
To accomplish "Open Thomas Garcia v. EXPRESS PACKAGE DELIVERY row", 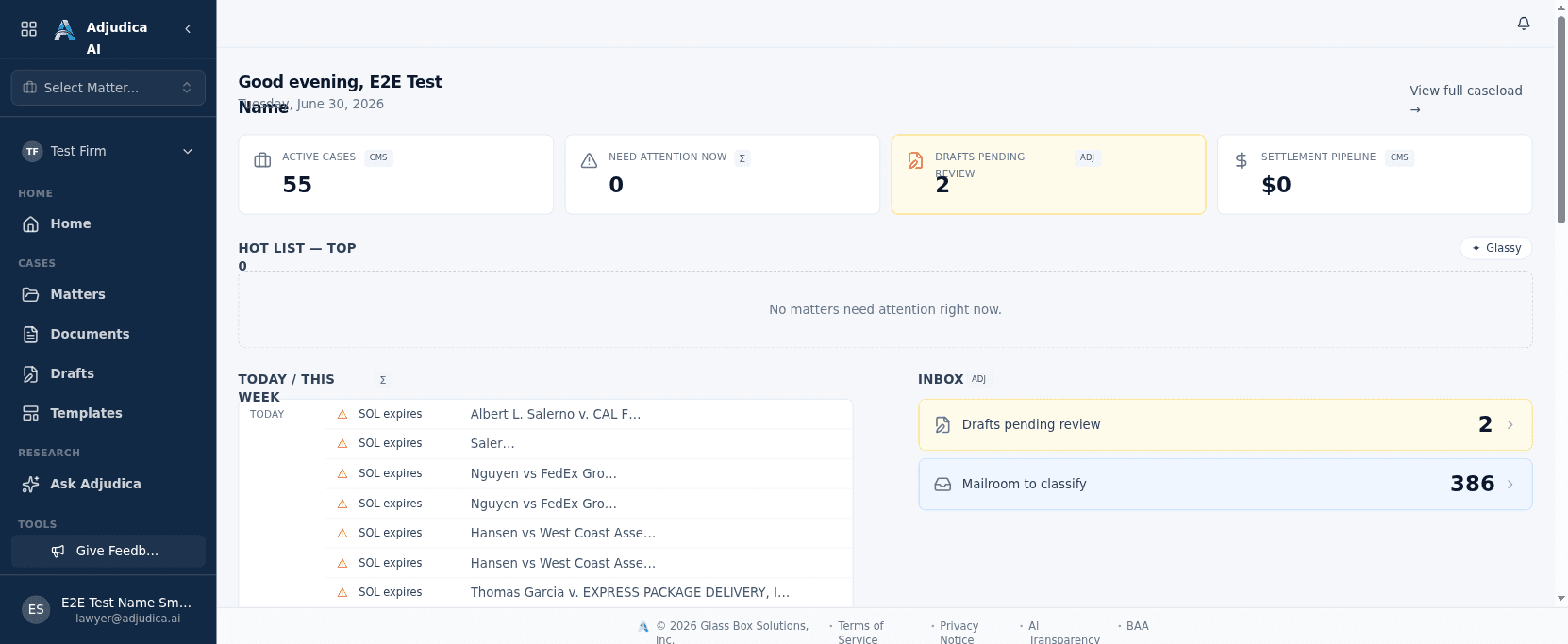I will pyautogui.click(x=590, y=593).
